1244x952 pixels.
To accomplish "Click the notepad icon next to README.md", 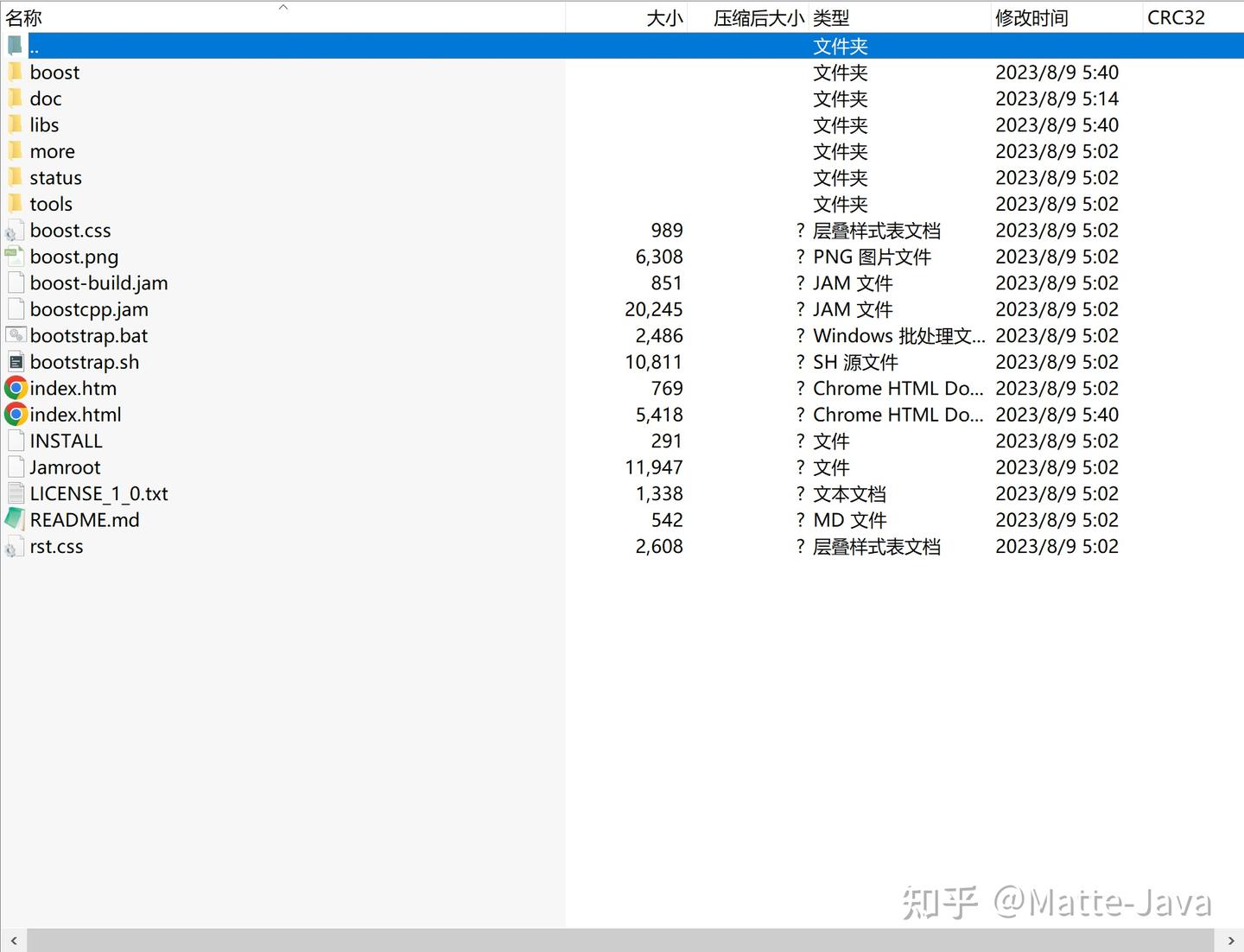I will pyautogui.click(x=13, y=519).
